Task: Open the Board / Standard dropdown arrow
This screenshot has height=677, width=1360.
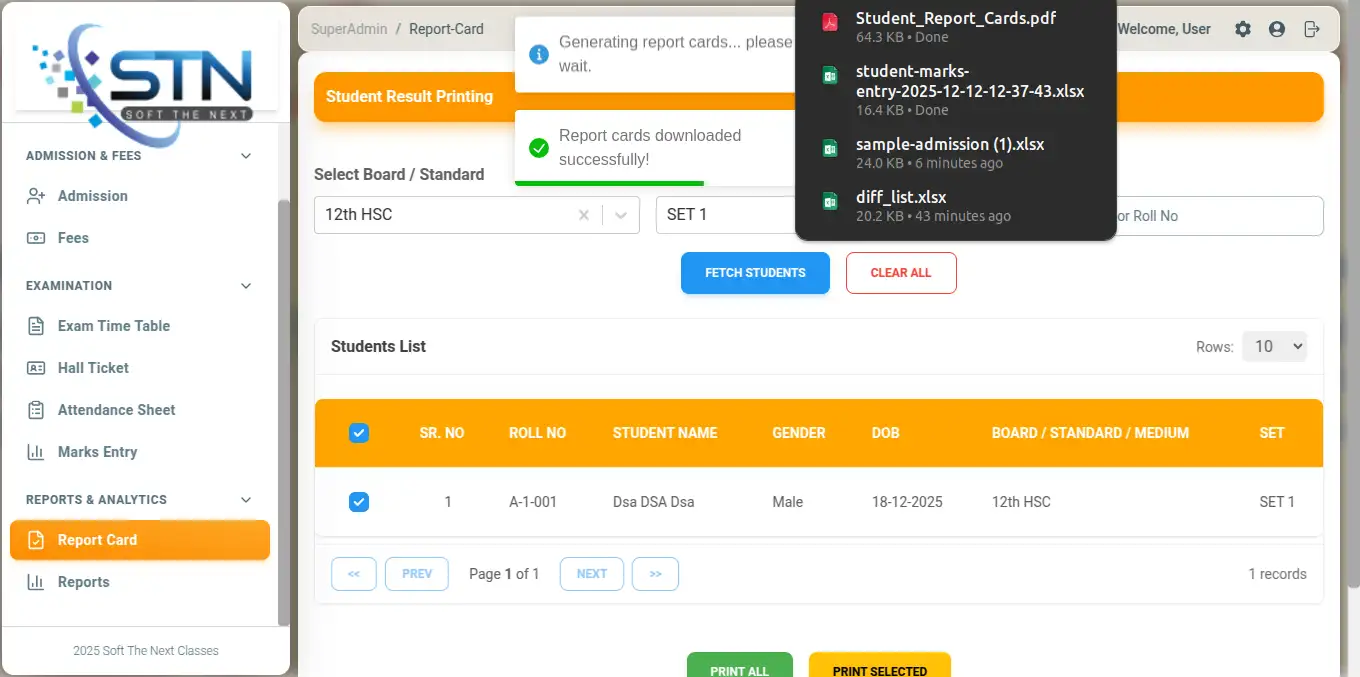Action: pyautogui.click(x=621, y=215)
